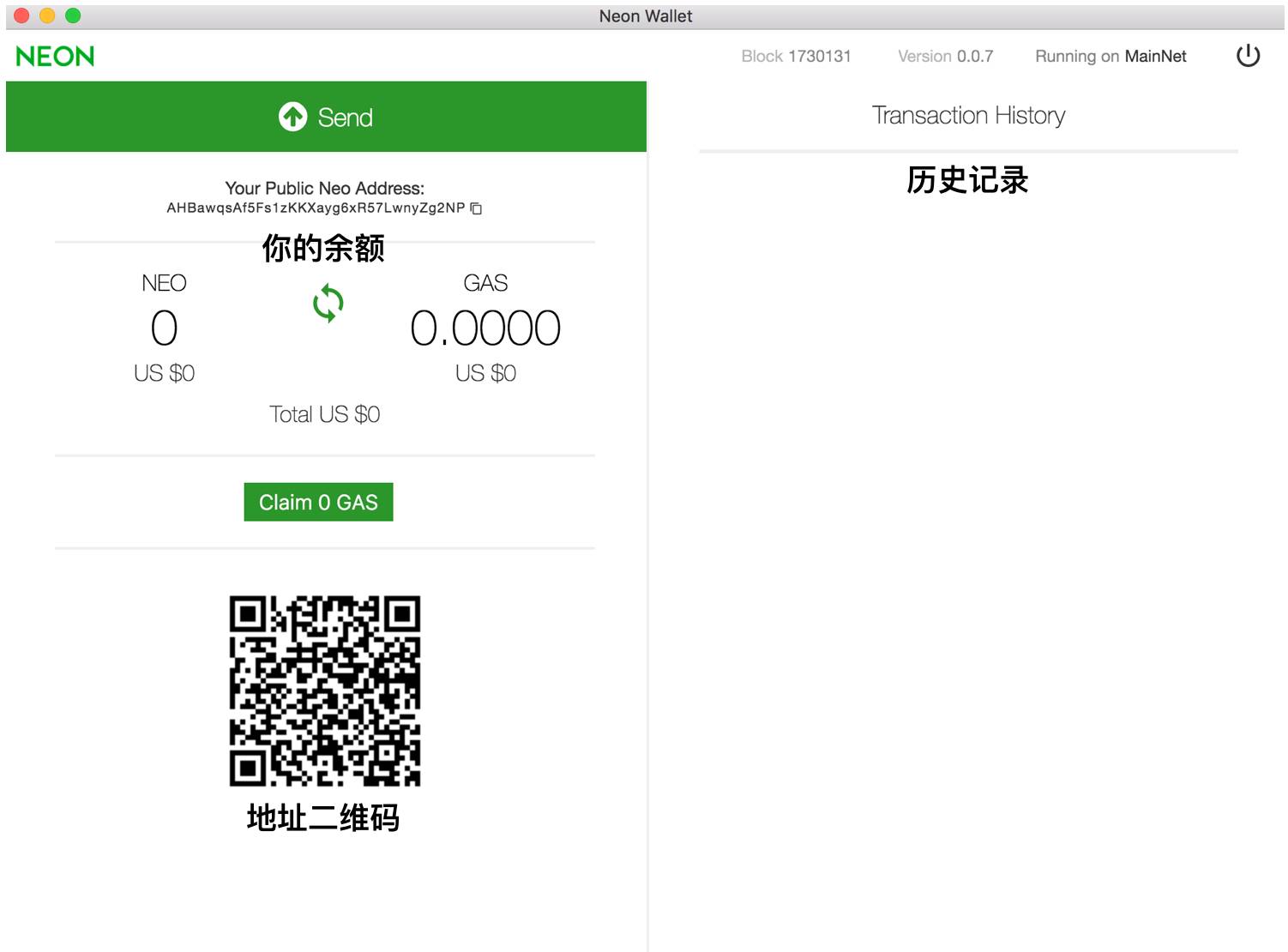The width and height of the screenshot is (1288, 952).
Task: Click the address QR code image
Action: 325,691
